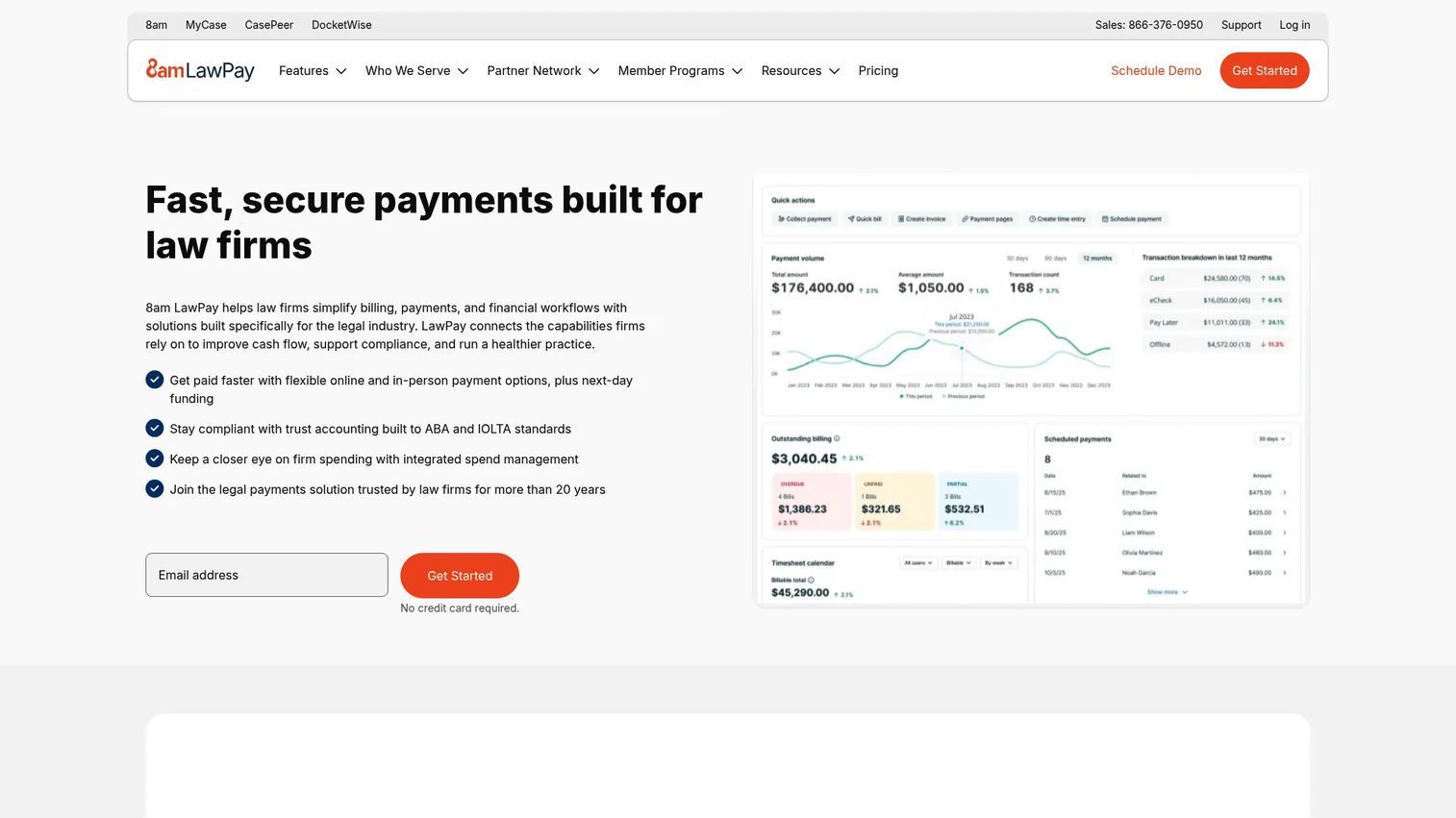Click checkmark icon beside 'Stay compliant'
1456x818 pixels.
tap(155, 428)
